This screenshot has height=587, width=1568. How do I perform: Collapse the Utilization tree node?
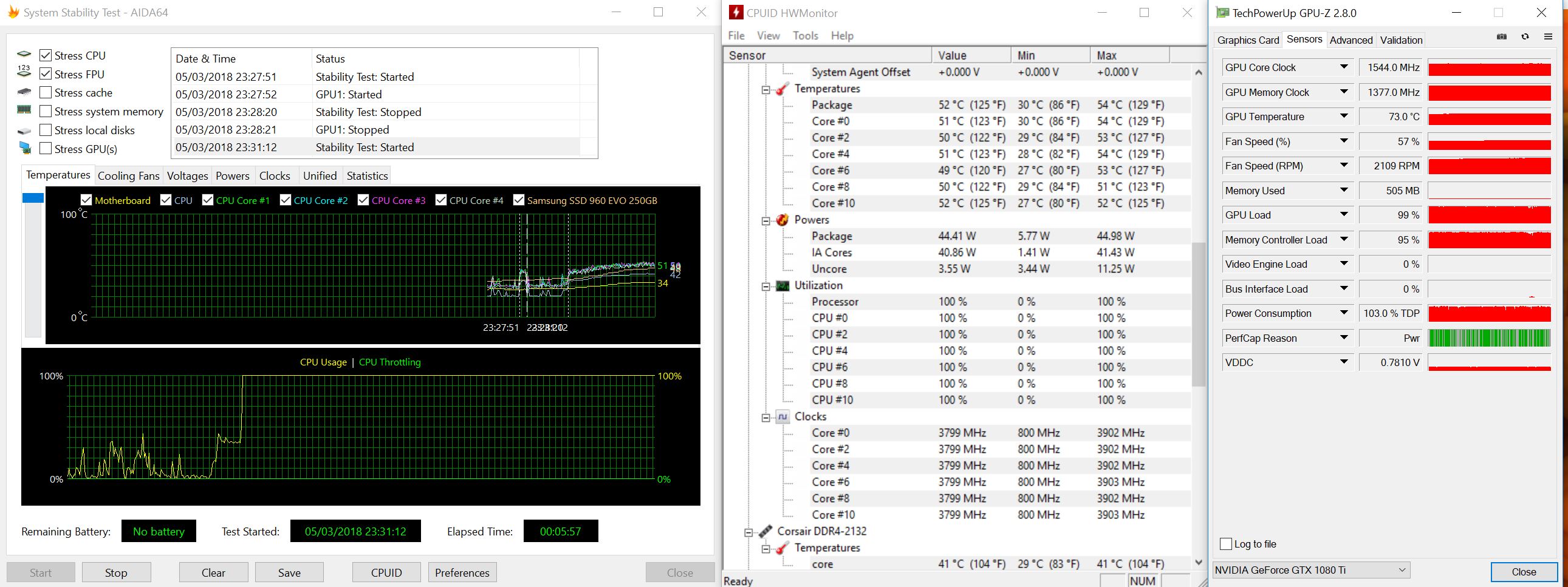tap(765, 287)
